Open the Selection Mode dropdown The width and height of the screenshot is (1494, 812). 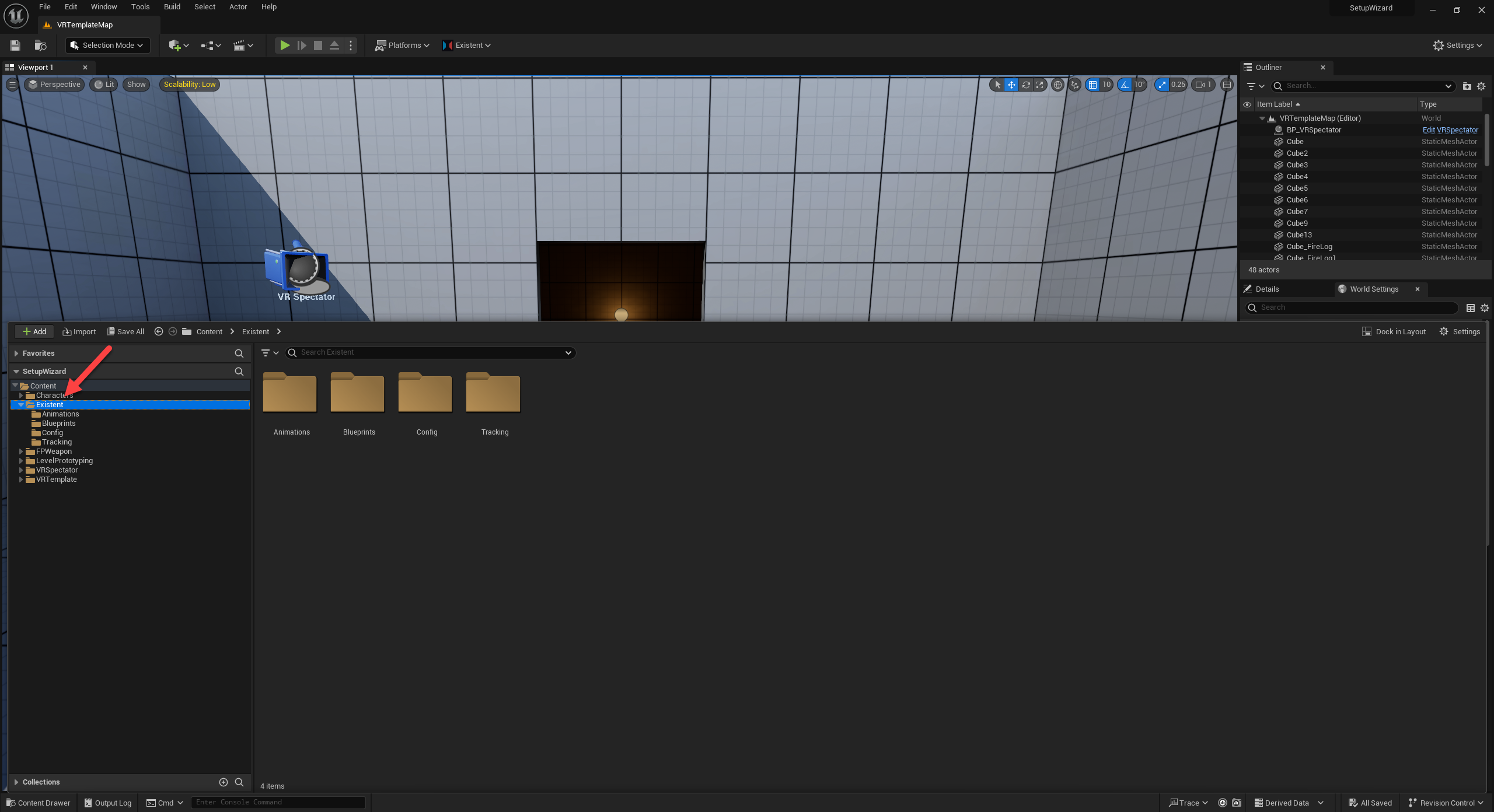(x=107, y=45)
